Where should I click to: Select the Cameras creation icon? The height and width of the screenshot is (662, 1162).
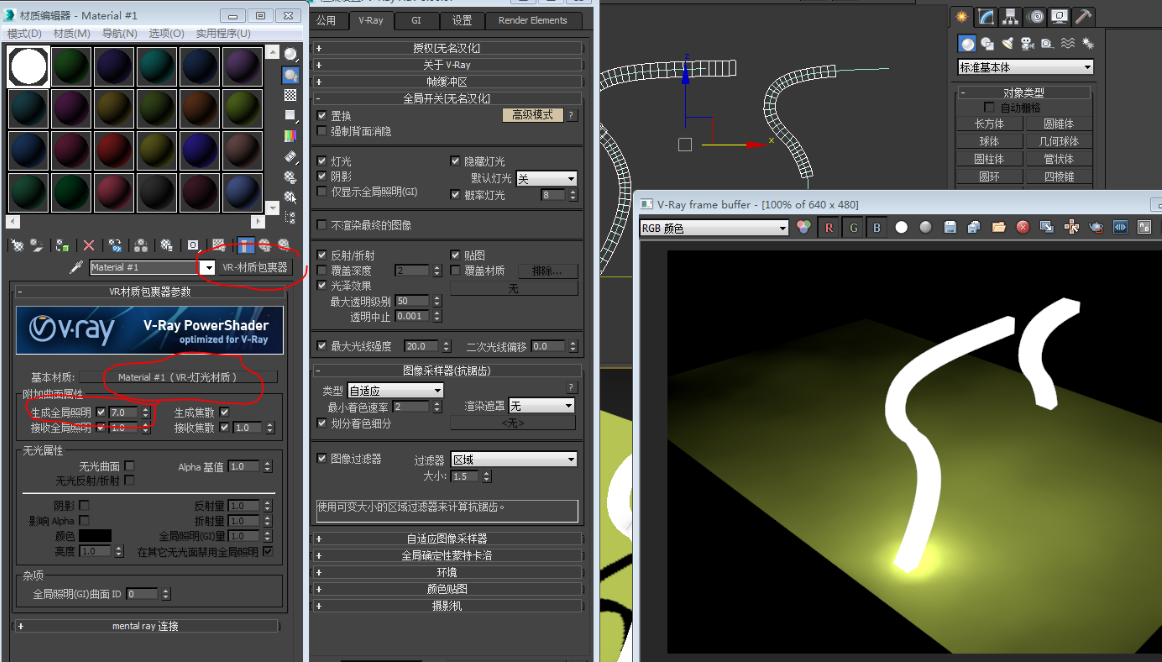(x=1027, y=43)
